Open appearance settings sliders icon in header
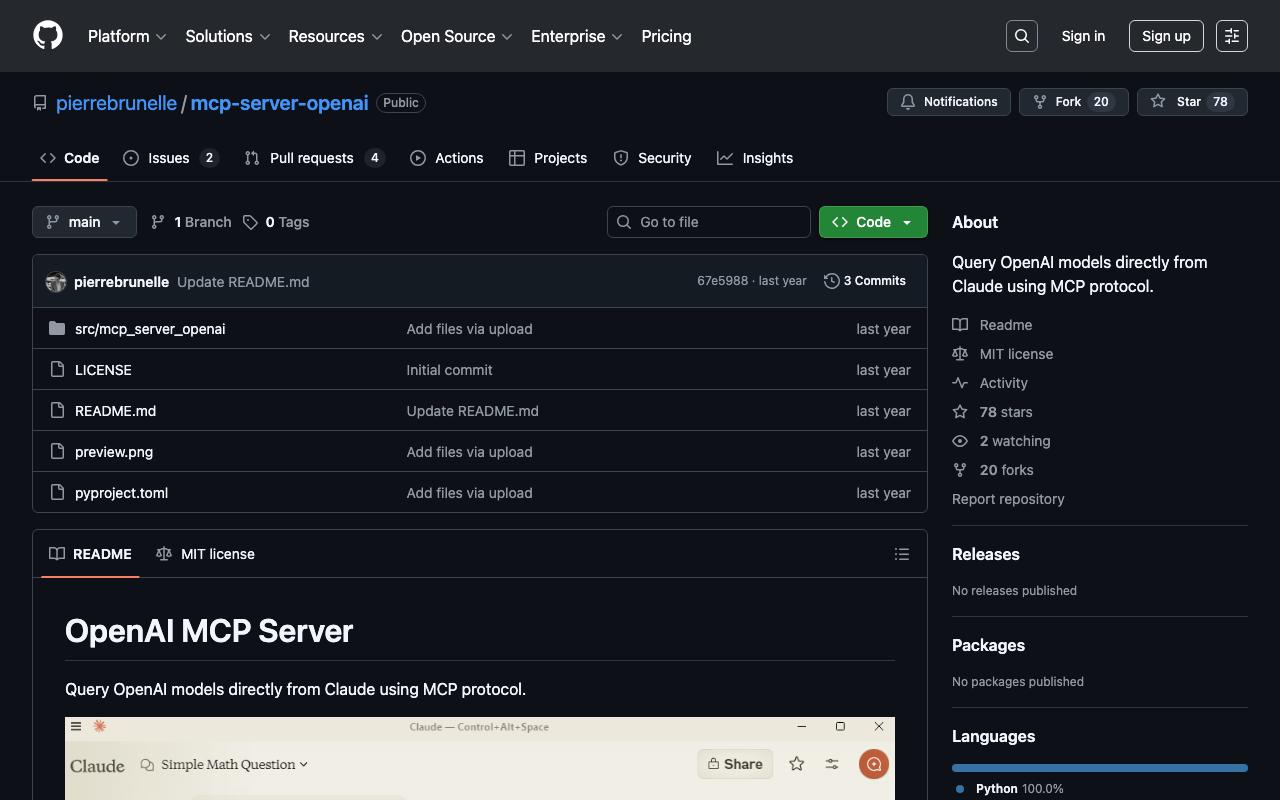Image resolution: width=1280 pixels, height=800 pixels. coord(1231,36)
